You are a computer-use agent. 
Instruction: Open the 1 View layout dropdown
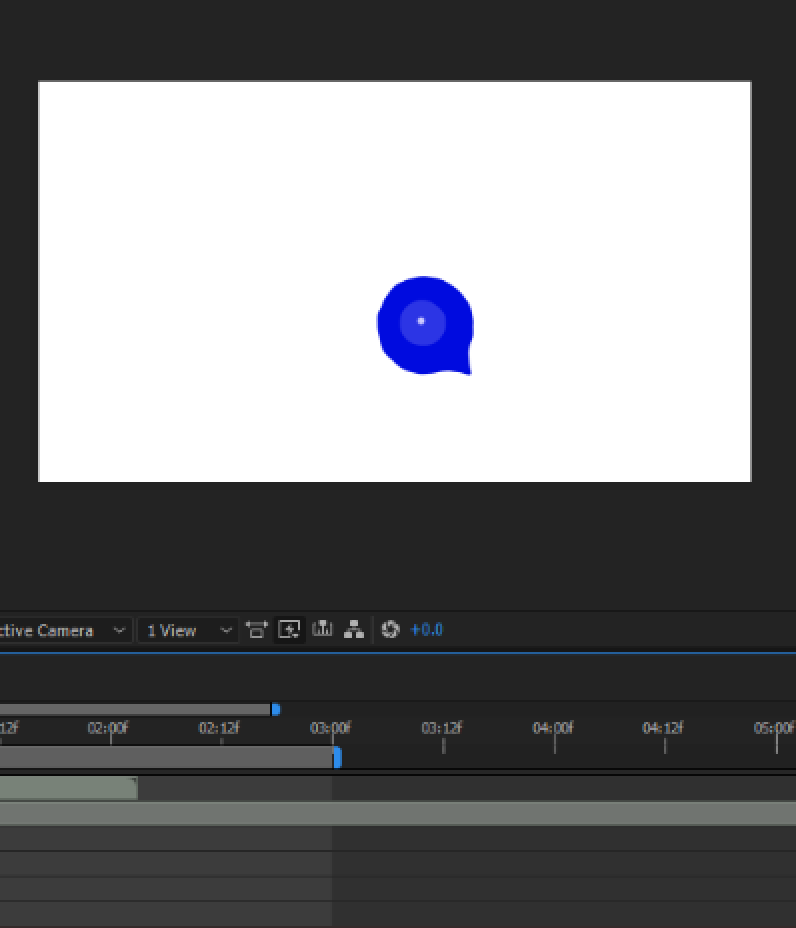click(x=188, y=631)
